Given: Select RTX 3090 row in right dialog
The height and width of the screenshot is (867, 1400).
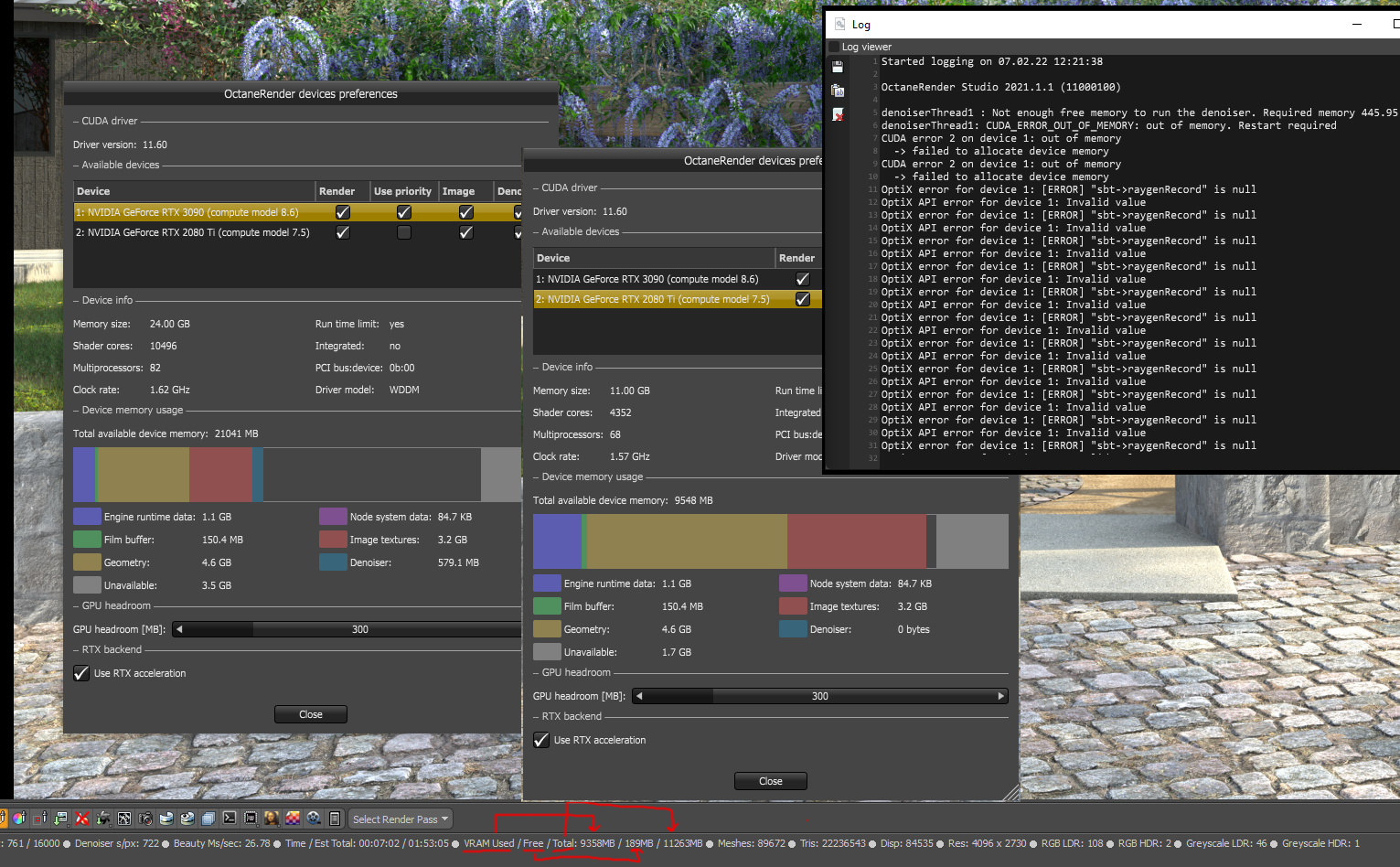Looking at the screenshot, I should tap(678, 279).
